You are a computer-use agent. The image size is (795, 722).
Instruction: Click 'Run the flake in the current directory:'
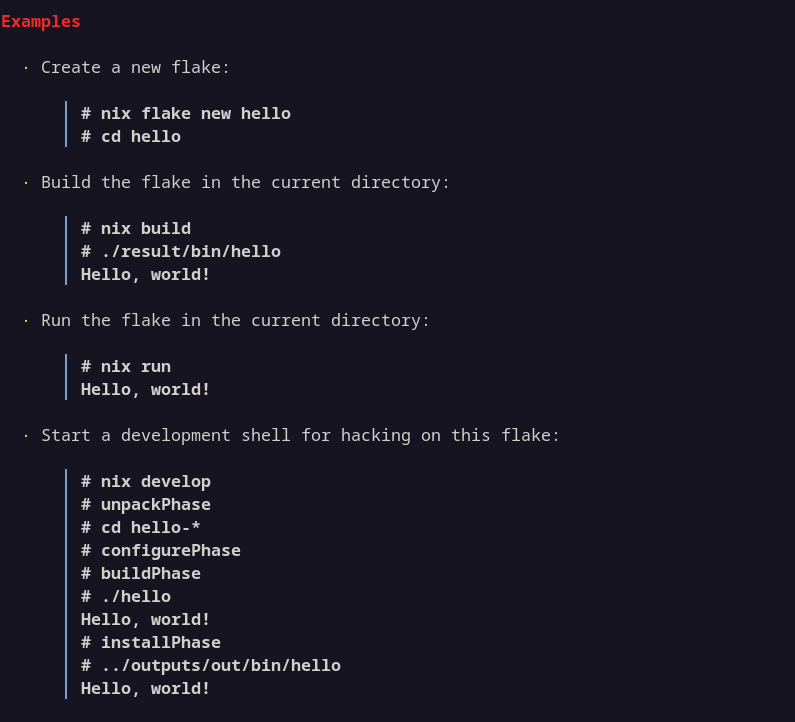235,320
